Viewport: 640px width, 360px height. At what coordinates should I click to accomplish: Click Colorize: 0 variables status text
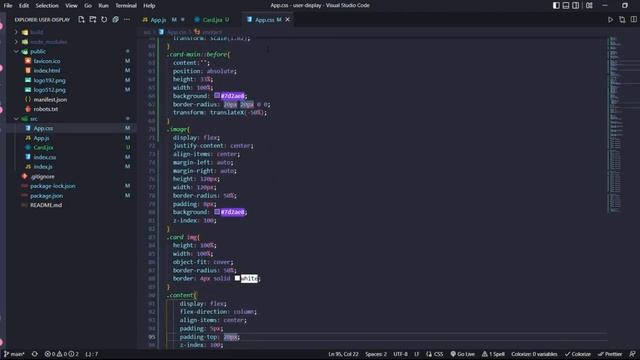pos(534,354)
